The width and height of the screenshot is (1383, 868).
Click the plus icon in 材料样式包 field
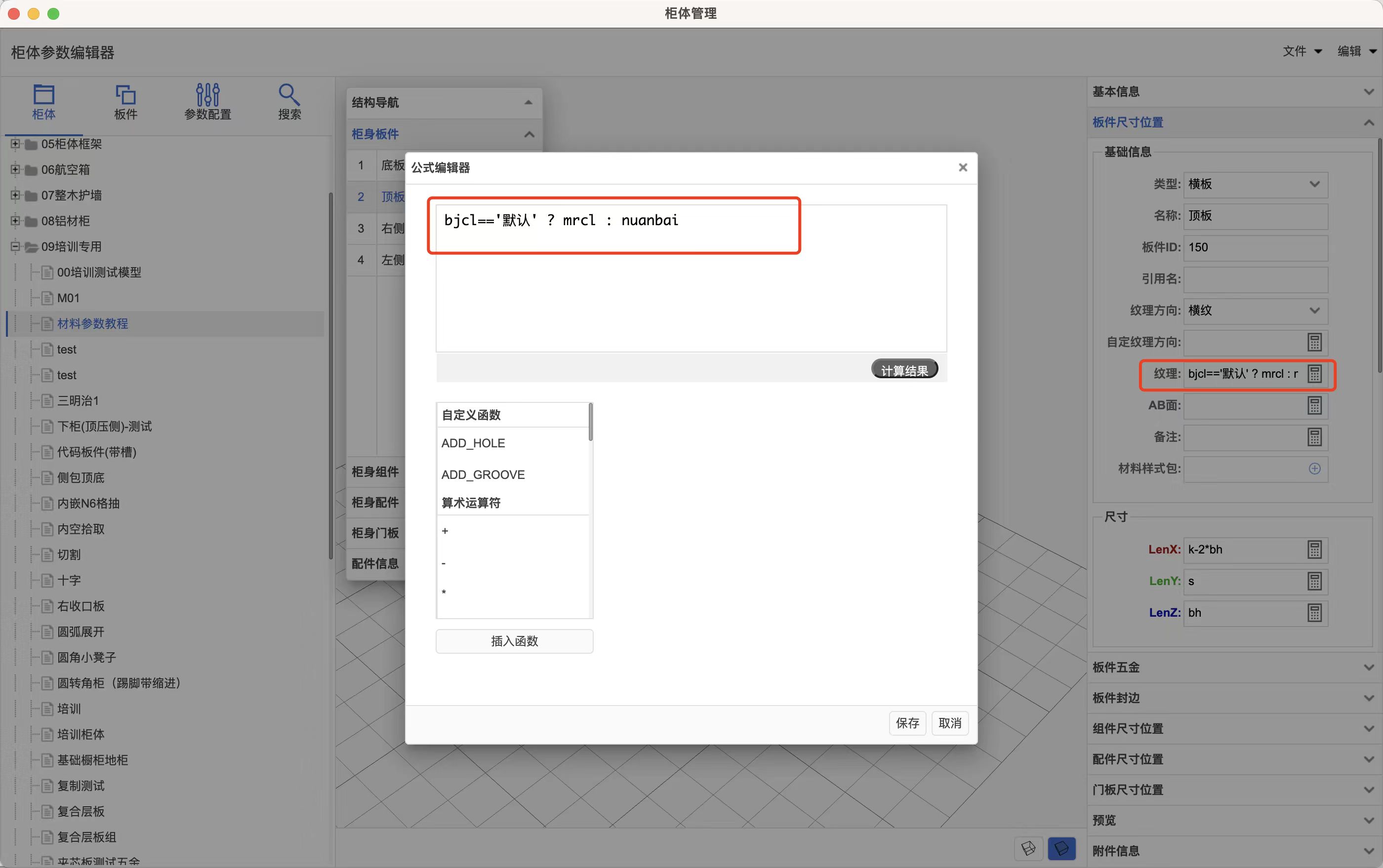pyautogui.click(x=1315, y=469)
